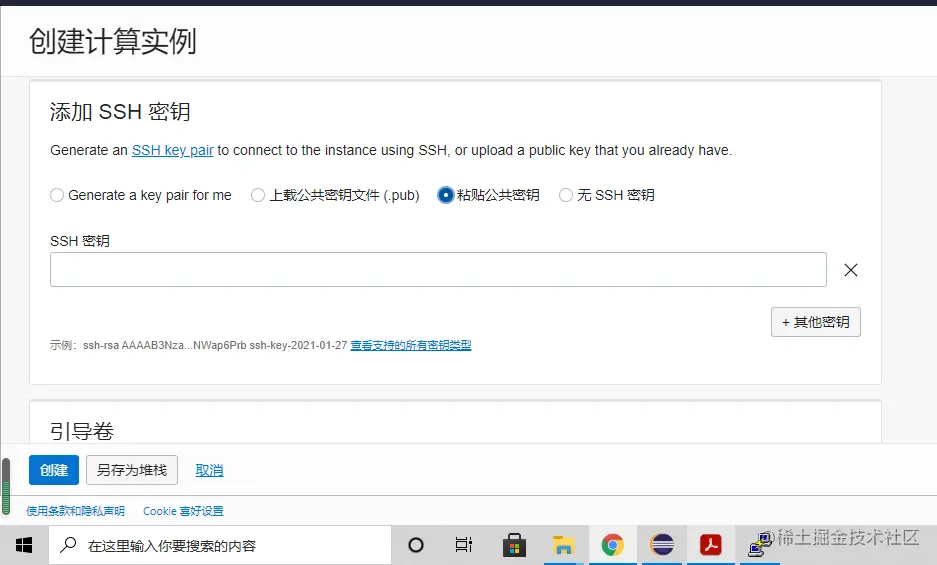The image size is (937, 565).
Task: Click the 'SSH 密钥' field label above the text box
Action: point(80,241)
